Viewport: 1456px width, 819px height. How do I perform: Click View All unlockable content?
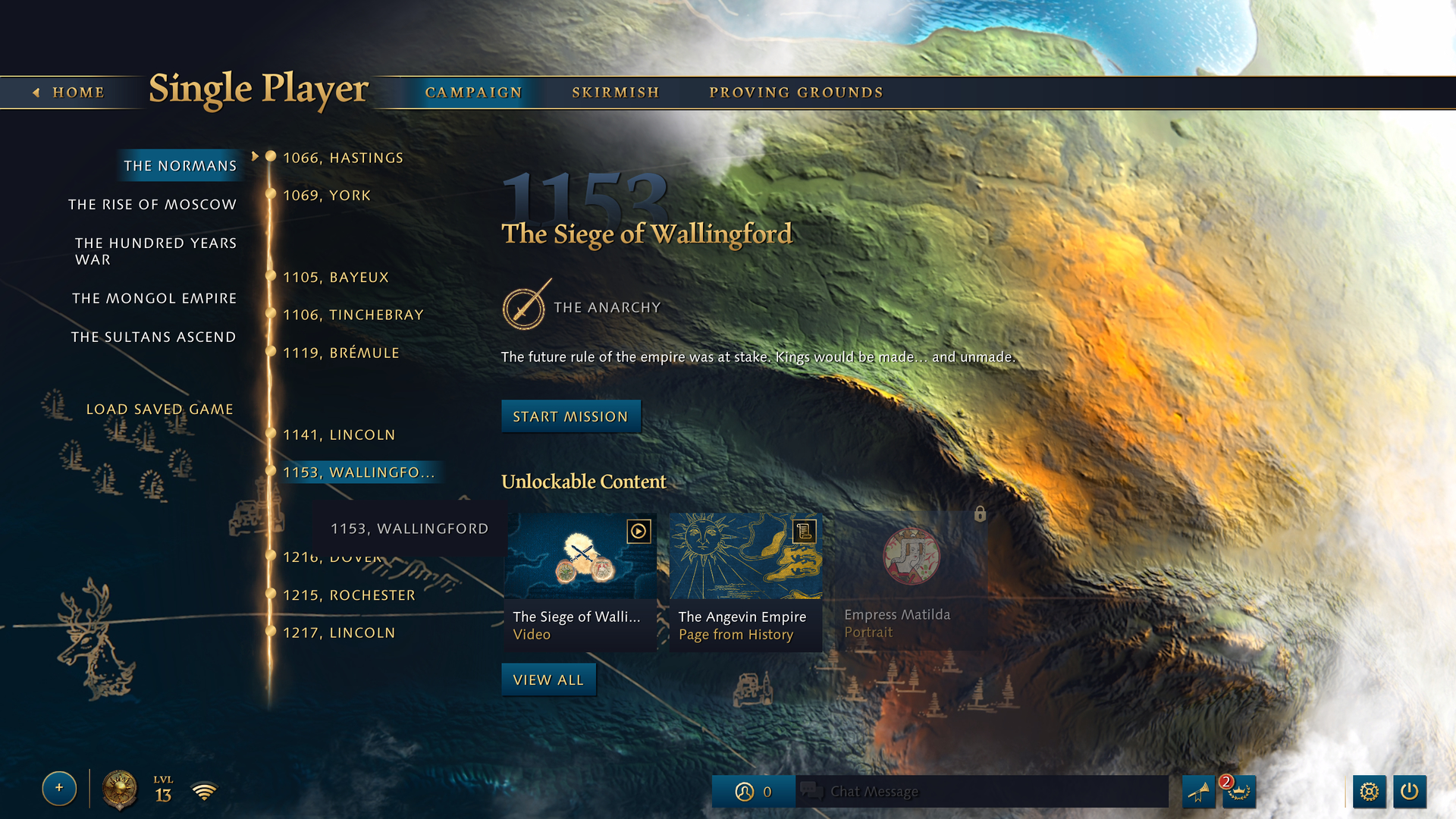click(548, 679)
